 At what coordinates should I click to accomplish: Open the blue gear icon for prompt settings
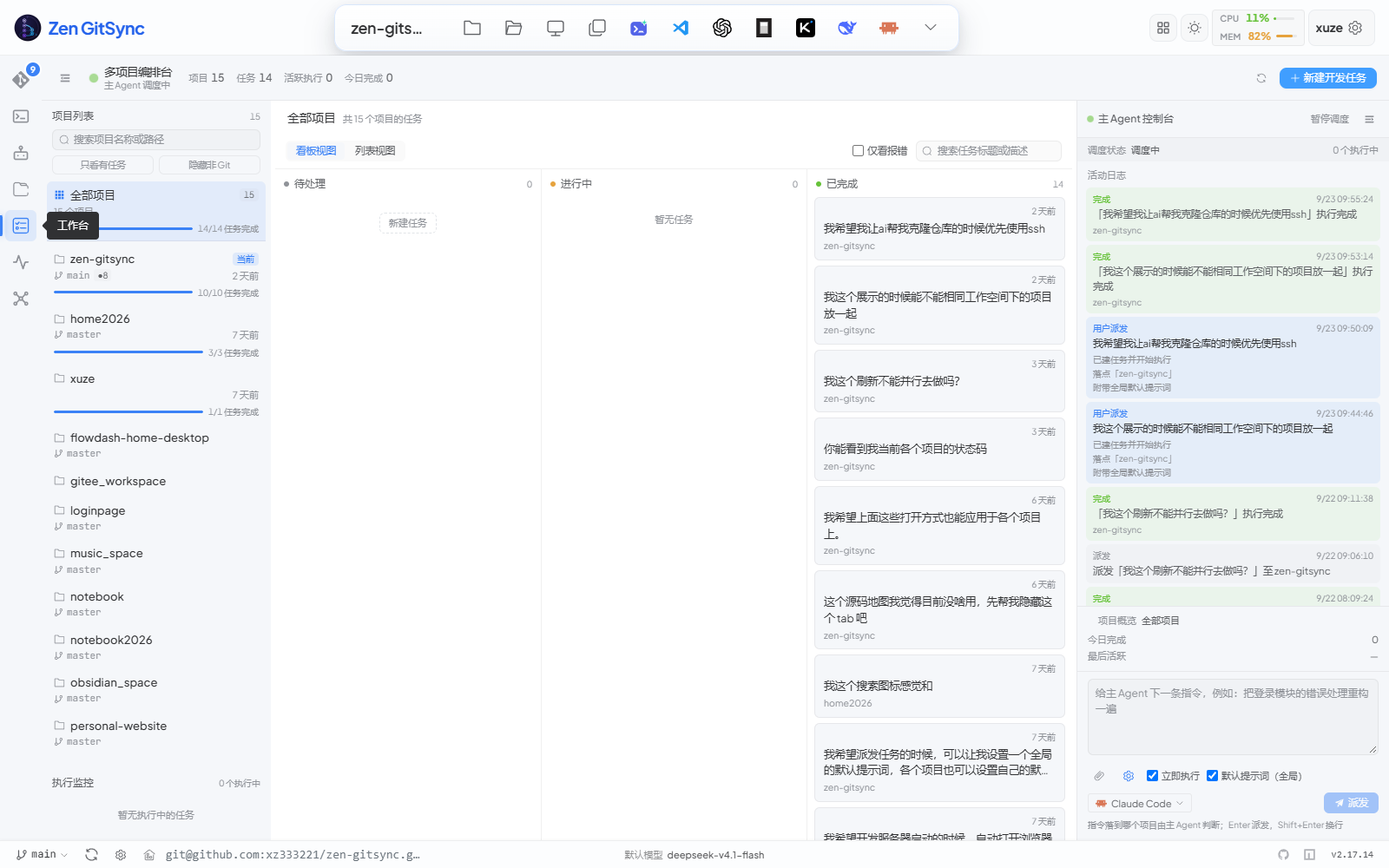(x=1129, y=776)
